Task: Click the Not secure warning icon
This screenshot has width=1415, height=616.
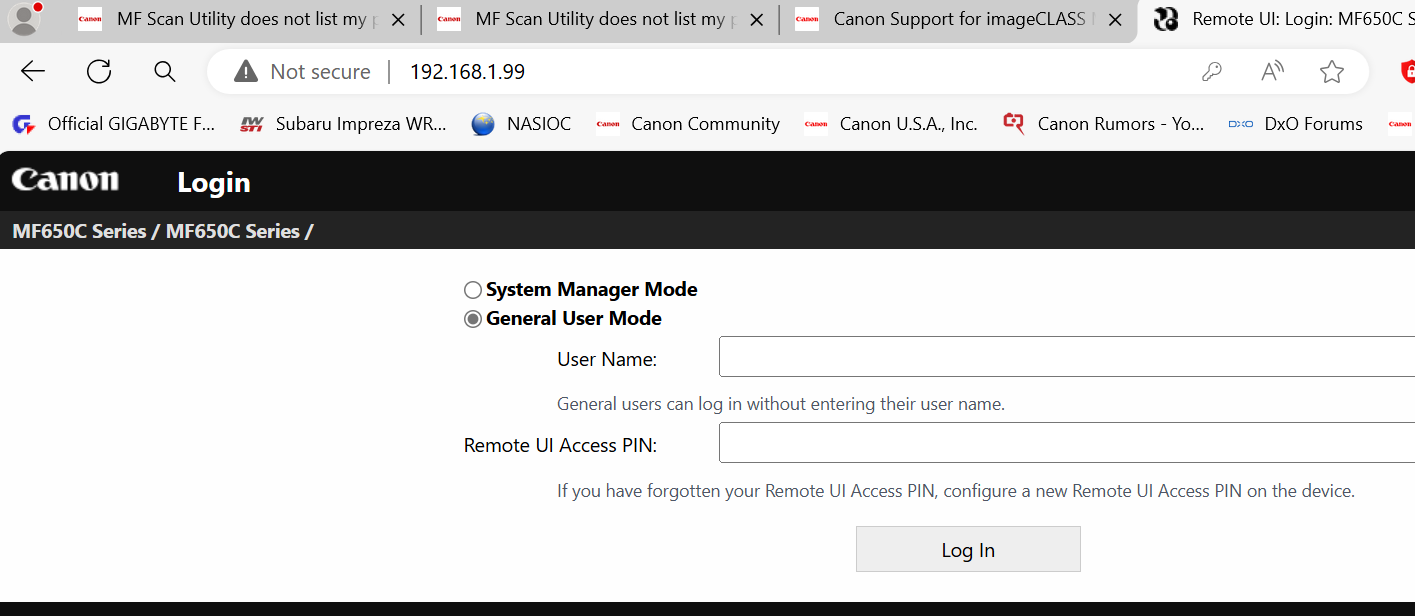Action: [x=246, y=71]
